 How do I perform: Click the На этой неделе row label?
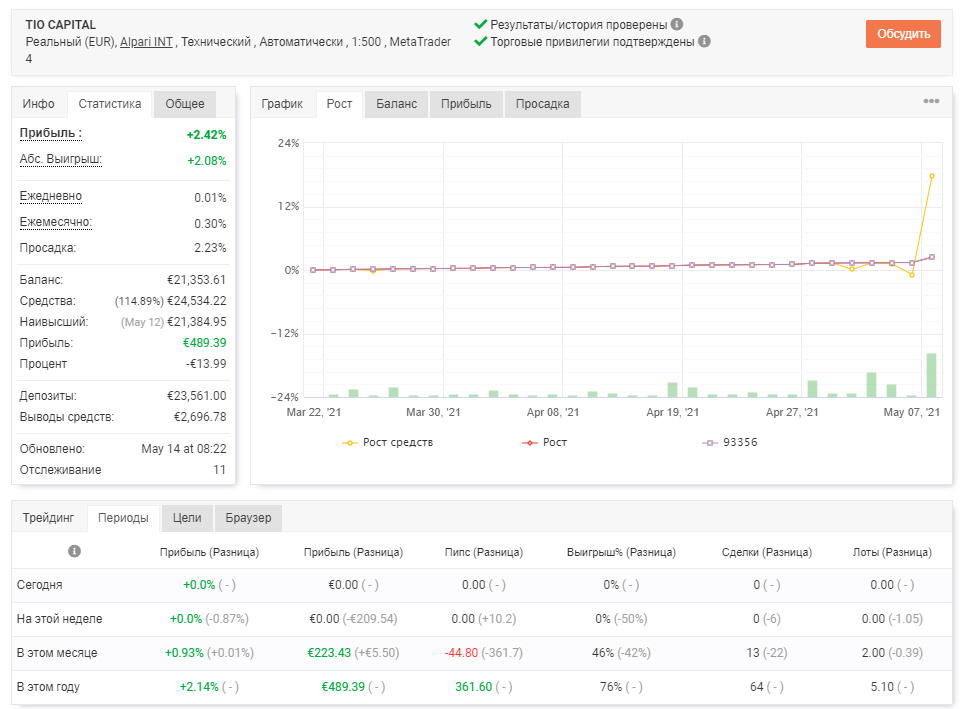(59, 618)
